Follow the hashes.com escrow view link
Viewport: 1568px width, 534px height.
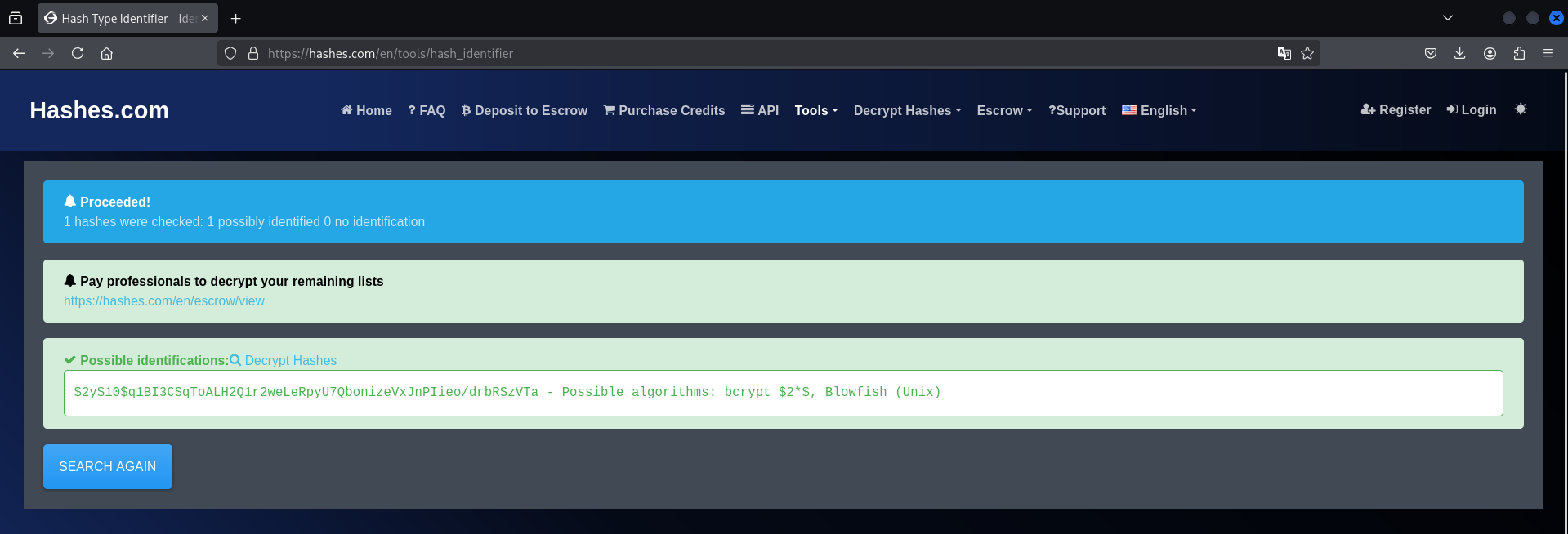coord(164,300)
